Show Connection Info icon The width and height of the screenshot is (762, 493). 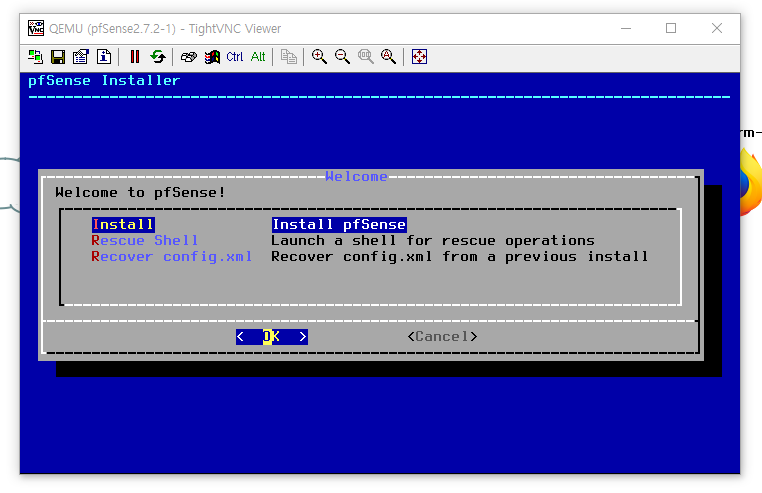click(104, 57)
